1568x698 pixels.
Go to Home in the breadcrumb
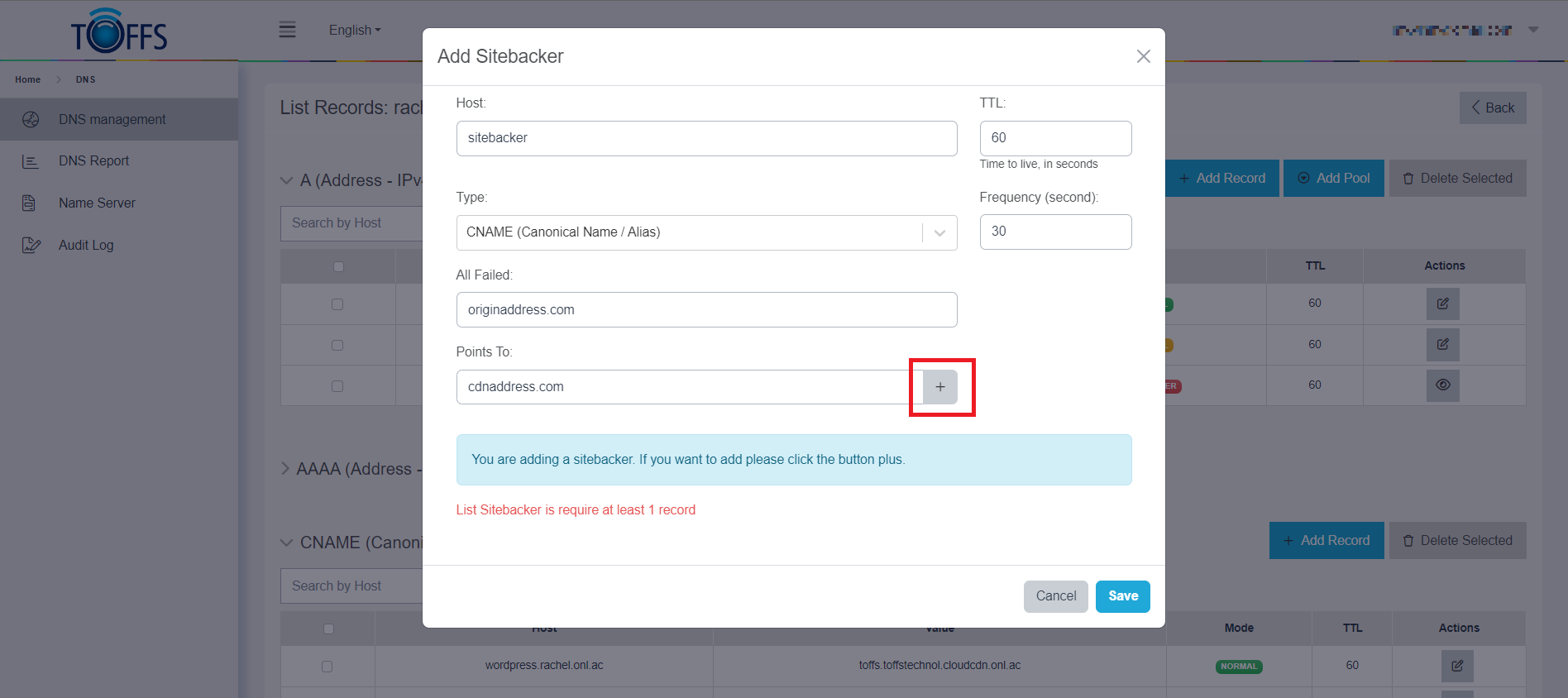click(x=27, y=79)
